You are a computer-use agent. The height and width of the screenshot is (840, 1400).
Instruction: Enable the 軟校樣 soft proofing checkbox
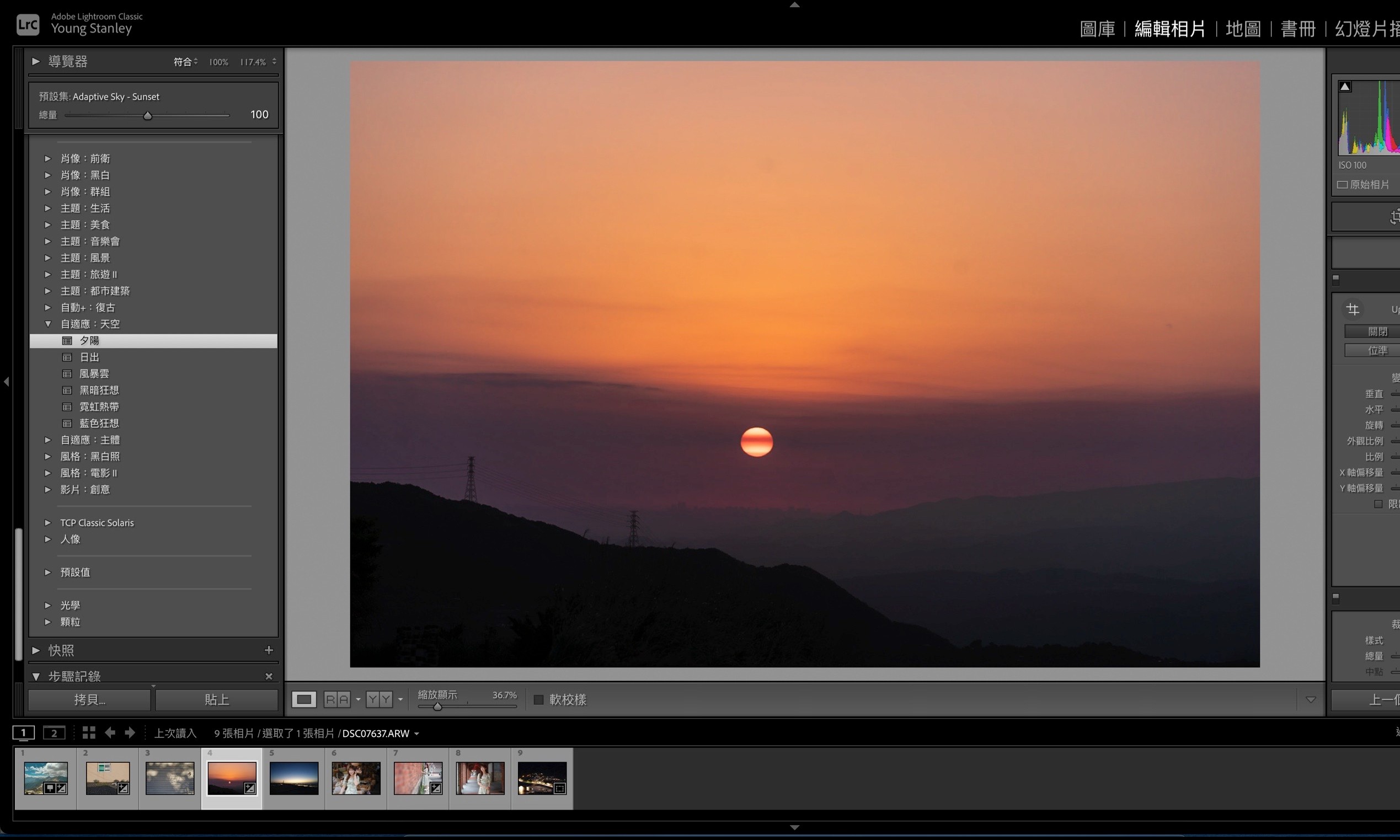tap(538, 700)
